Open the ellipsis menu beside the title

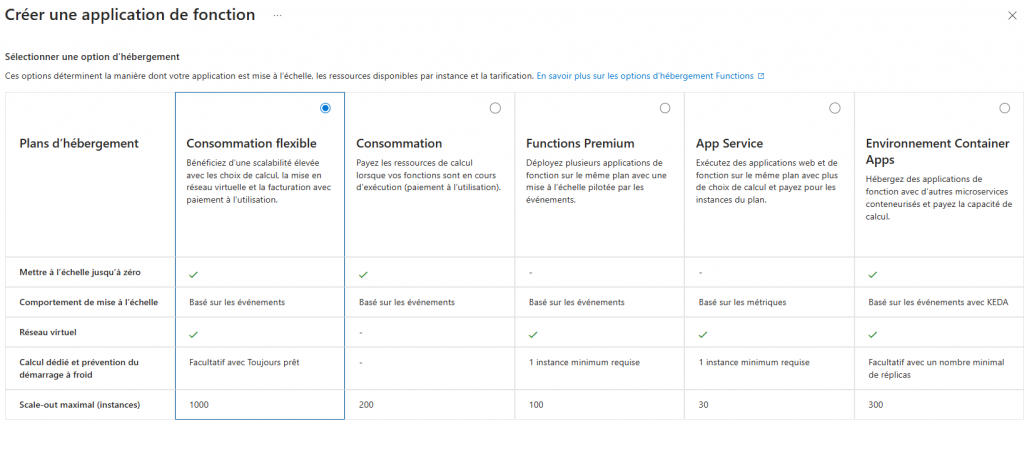click(278, 16)
